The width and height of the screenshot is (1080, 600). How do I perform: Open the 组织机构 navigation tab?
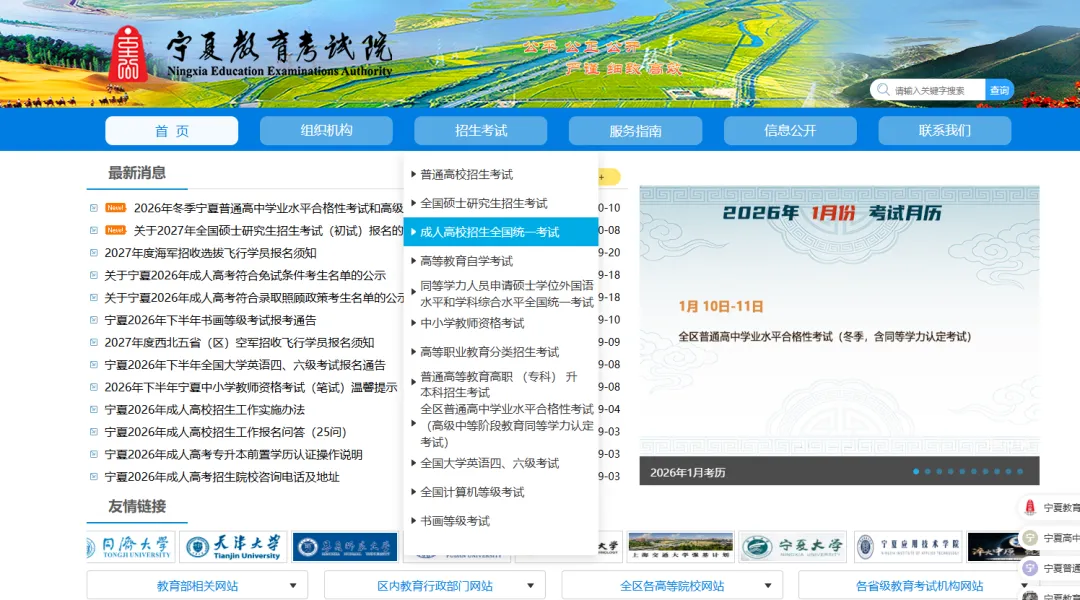tap(326, 130)
